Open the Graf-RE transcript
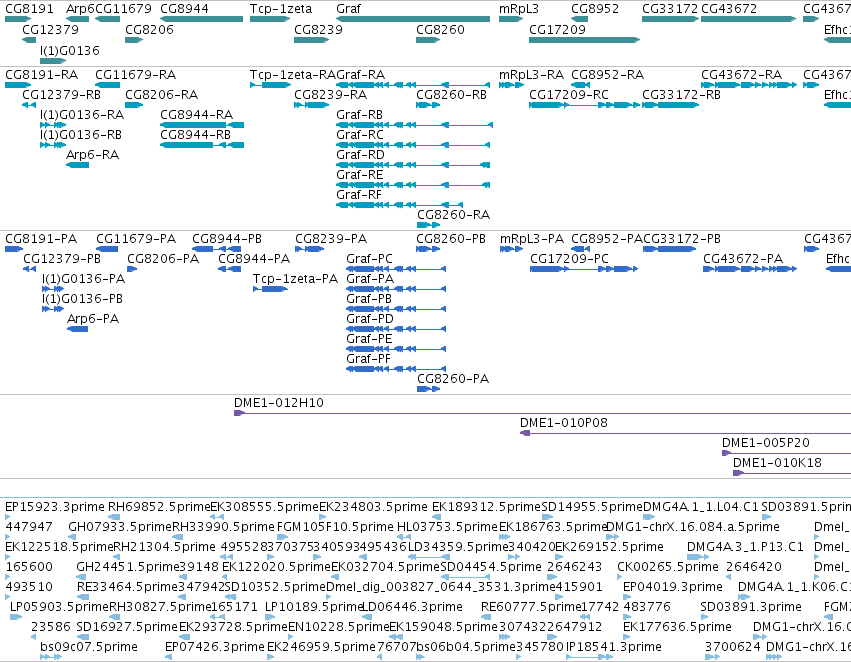 click(413, 185)
